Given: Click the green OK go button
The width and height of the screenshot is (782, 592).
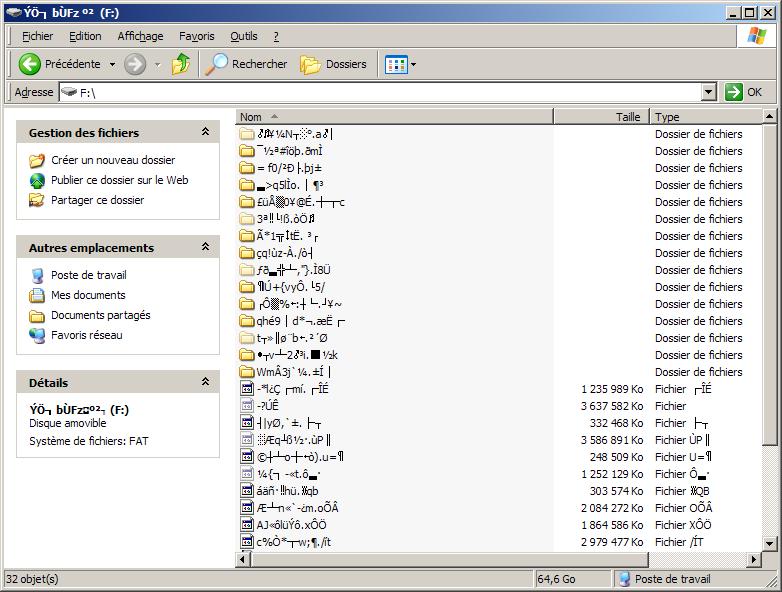Looking at the screenshot, I should [744, 92].
